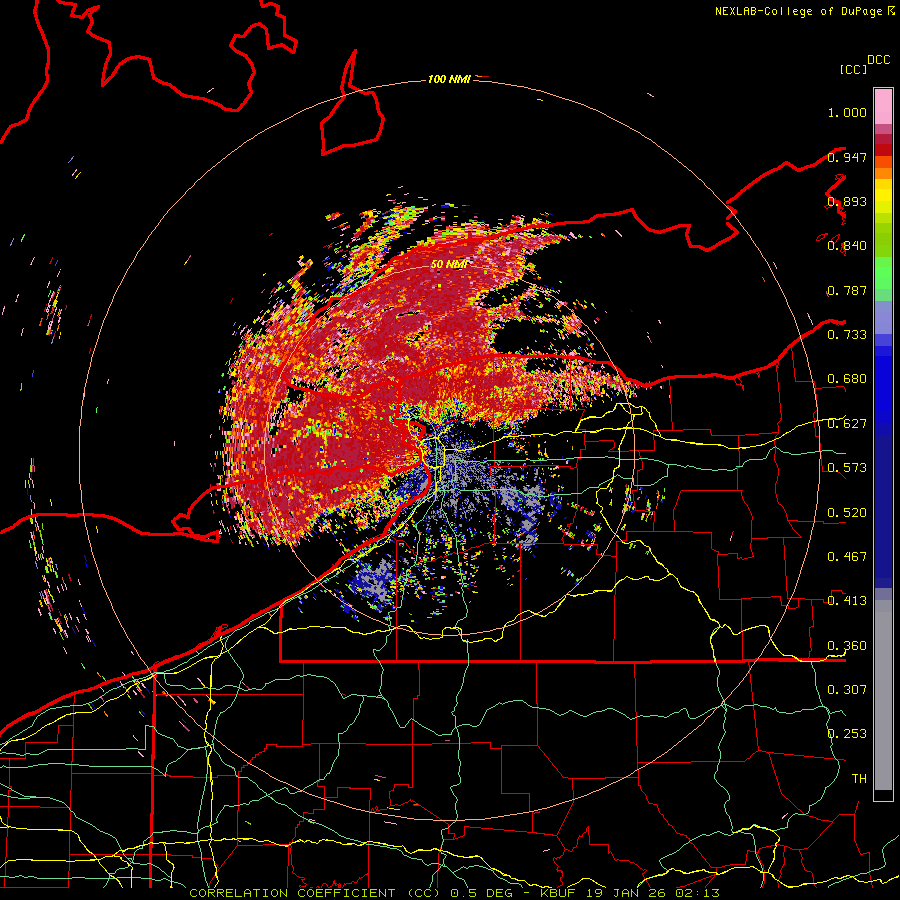Click the 0.893 legend value
900x900 pixels.
(847, 201)
